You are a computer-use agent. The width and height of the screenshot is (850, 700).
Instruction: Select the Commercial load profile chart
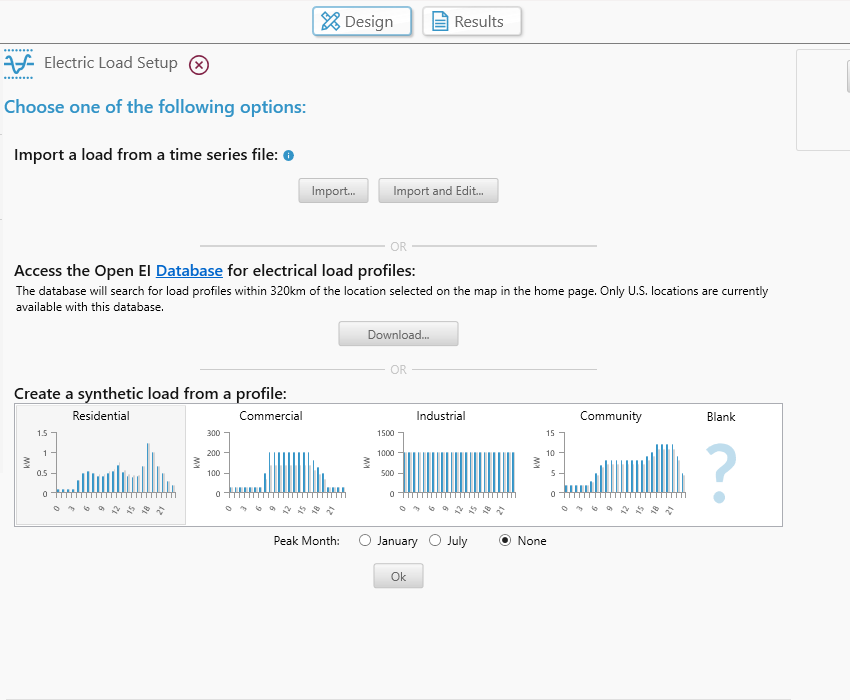coord(271,465)
